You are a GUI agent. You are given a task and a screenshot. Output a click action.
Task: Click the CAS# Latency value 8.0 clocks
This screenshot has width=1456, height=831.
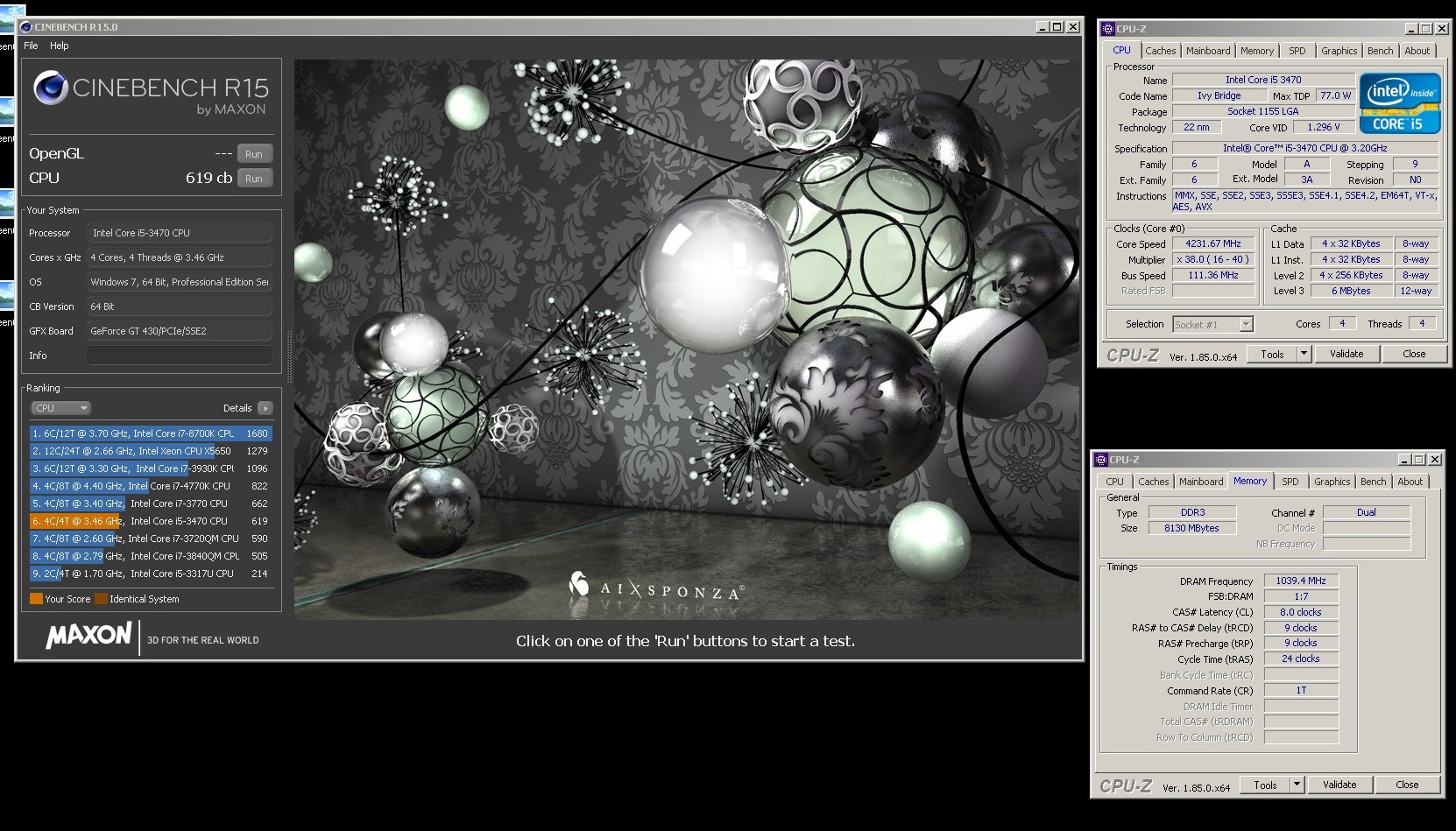[x=1301, y=612]
